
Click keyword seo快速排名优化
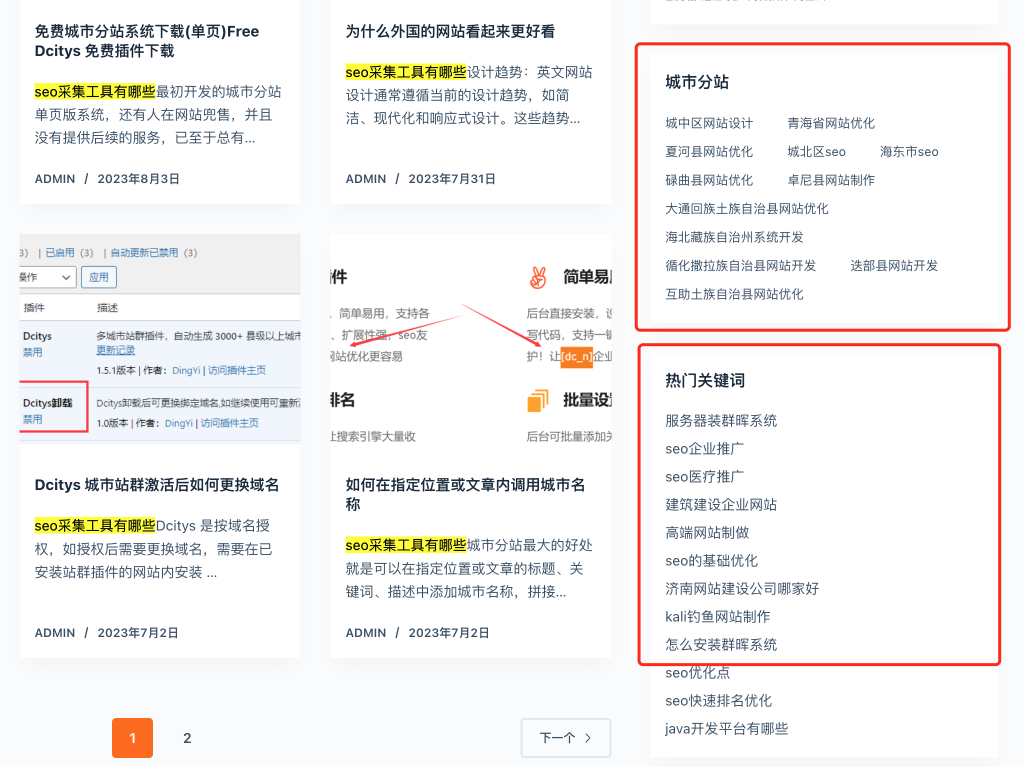(x=719, y=701)
